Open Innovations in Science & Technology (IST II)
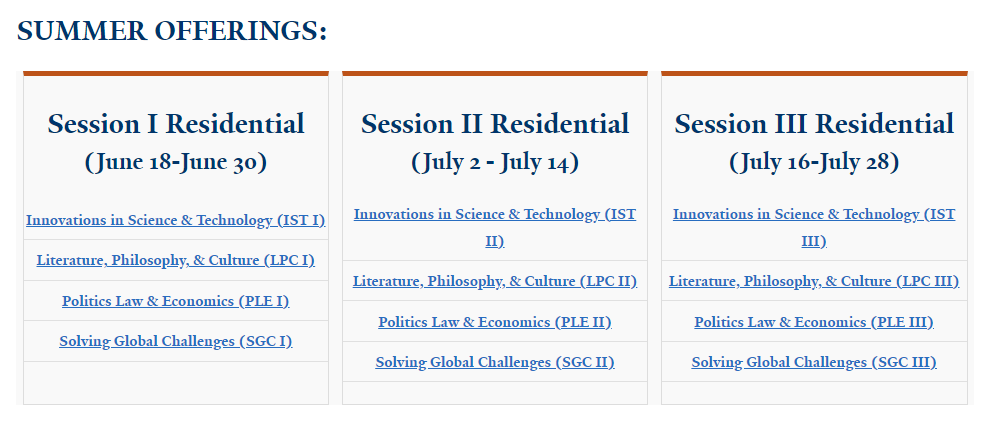Screen dimensions: 990x435 (494, 215)
